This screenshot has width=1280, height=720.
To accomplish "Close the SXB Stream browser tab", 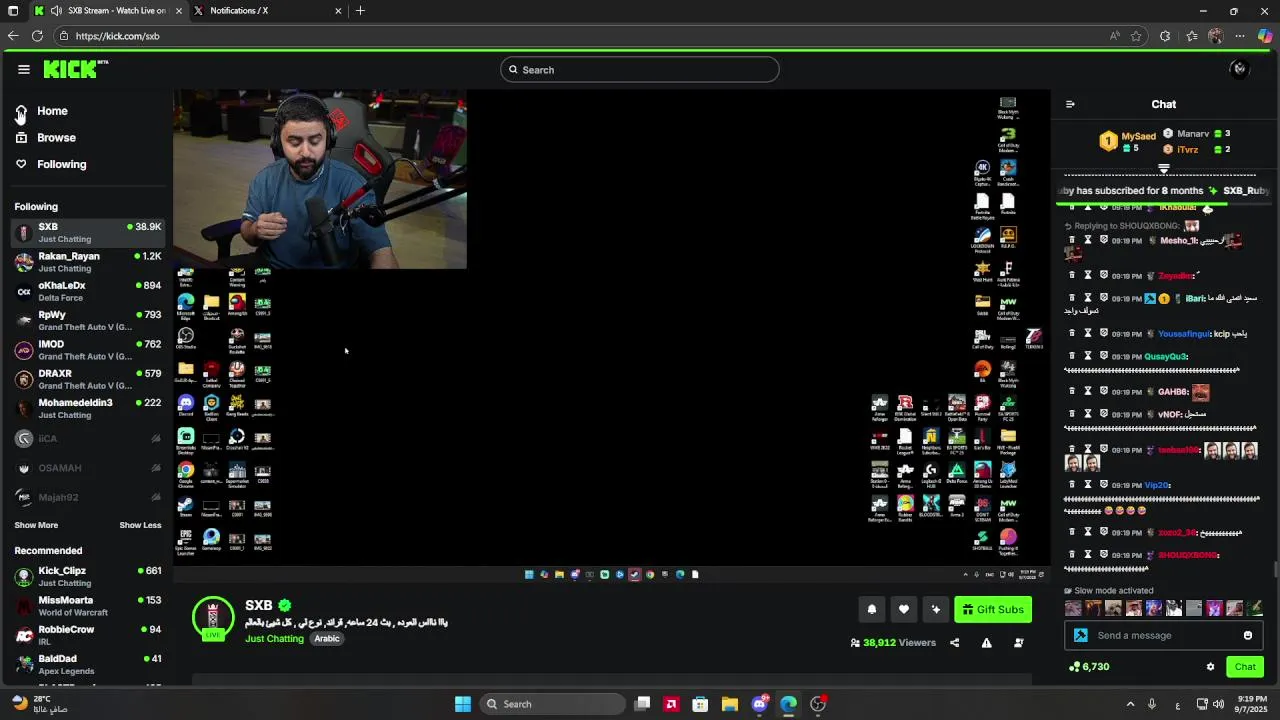I will click(179, 11).
